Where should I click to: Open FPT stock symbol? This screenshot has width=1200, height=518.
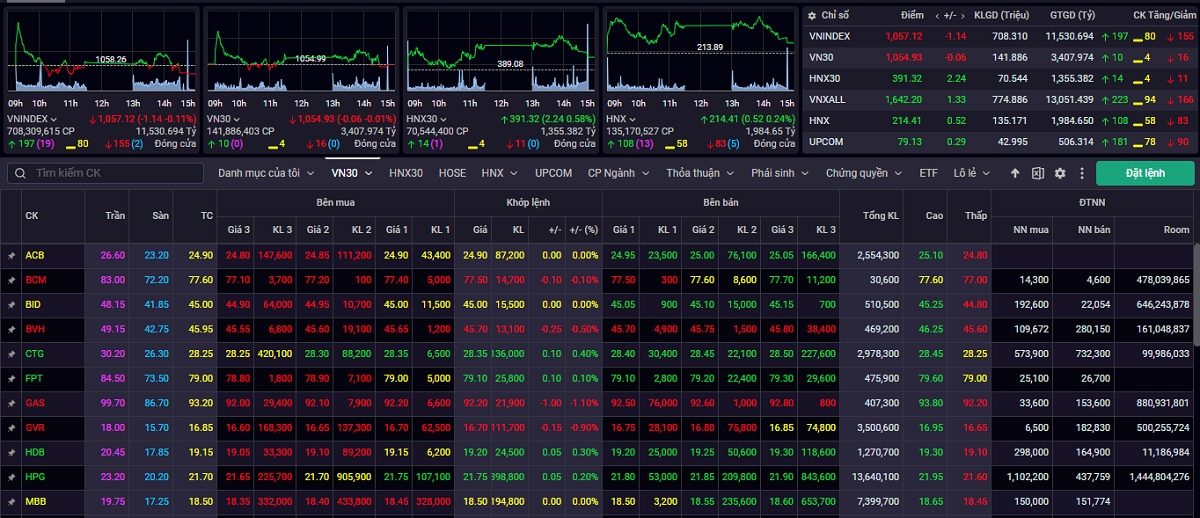point(34,378)
